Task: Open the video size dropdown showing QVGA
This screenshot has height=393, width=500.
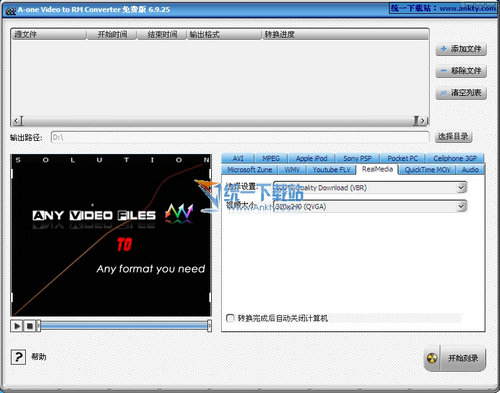Action: click(370, 206)
